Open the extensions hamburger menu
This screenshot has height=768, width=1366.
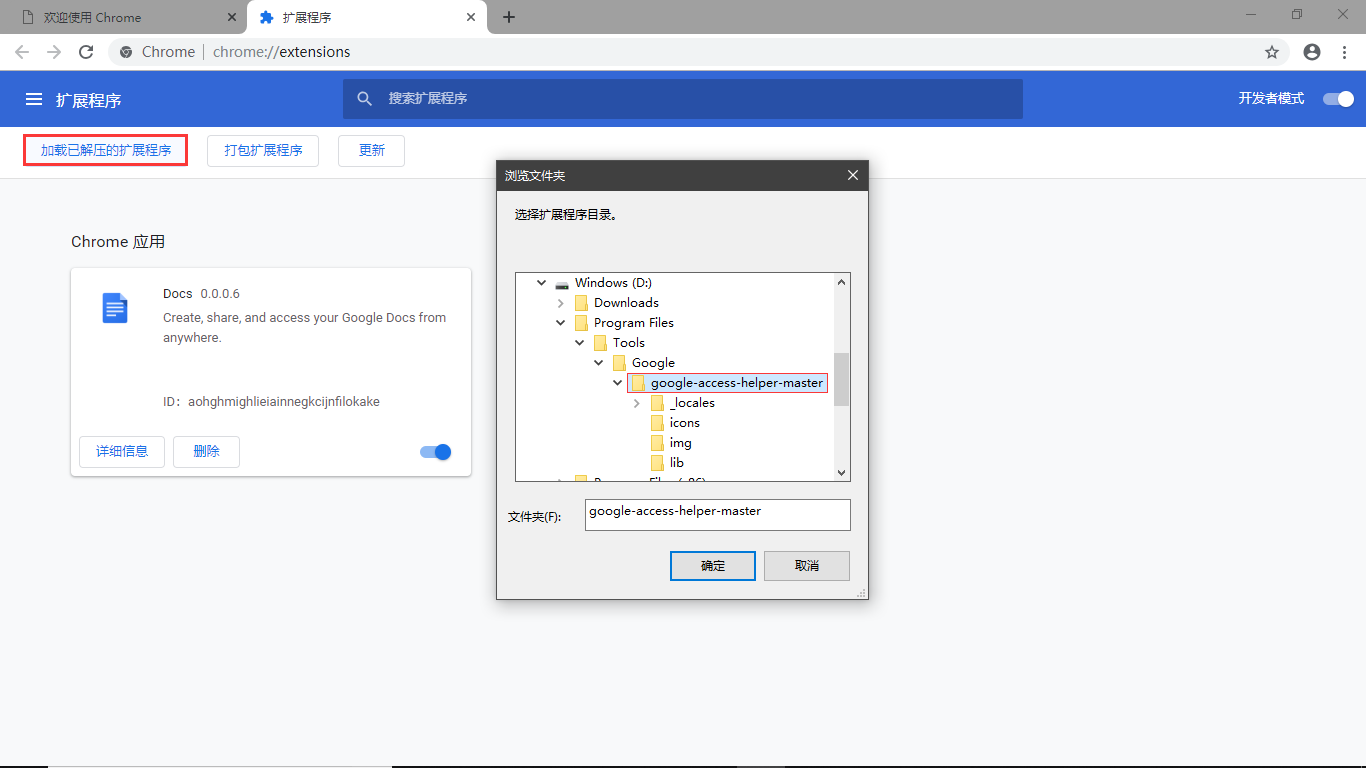34,99
